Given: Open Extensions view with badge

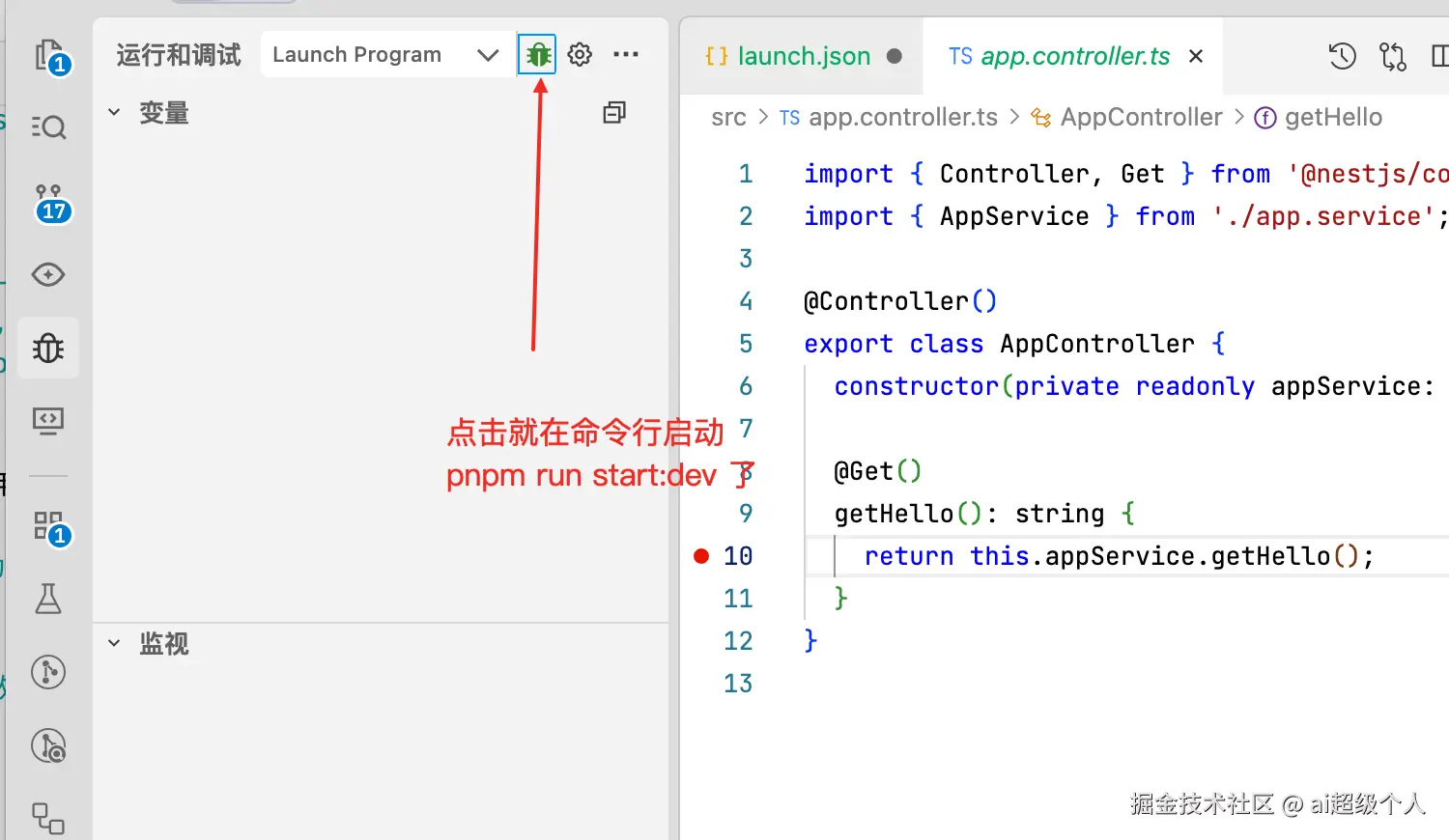Looking at the screenshot, I should point(48,526).
